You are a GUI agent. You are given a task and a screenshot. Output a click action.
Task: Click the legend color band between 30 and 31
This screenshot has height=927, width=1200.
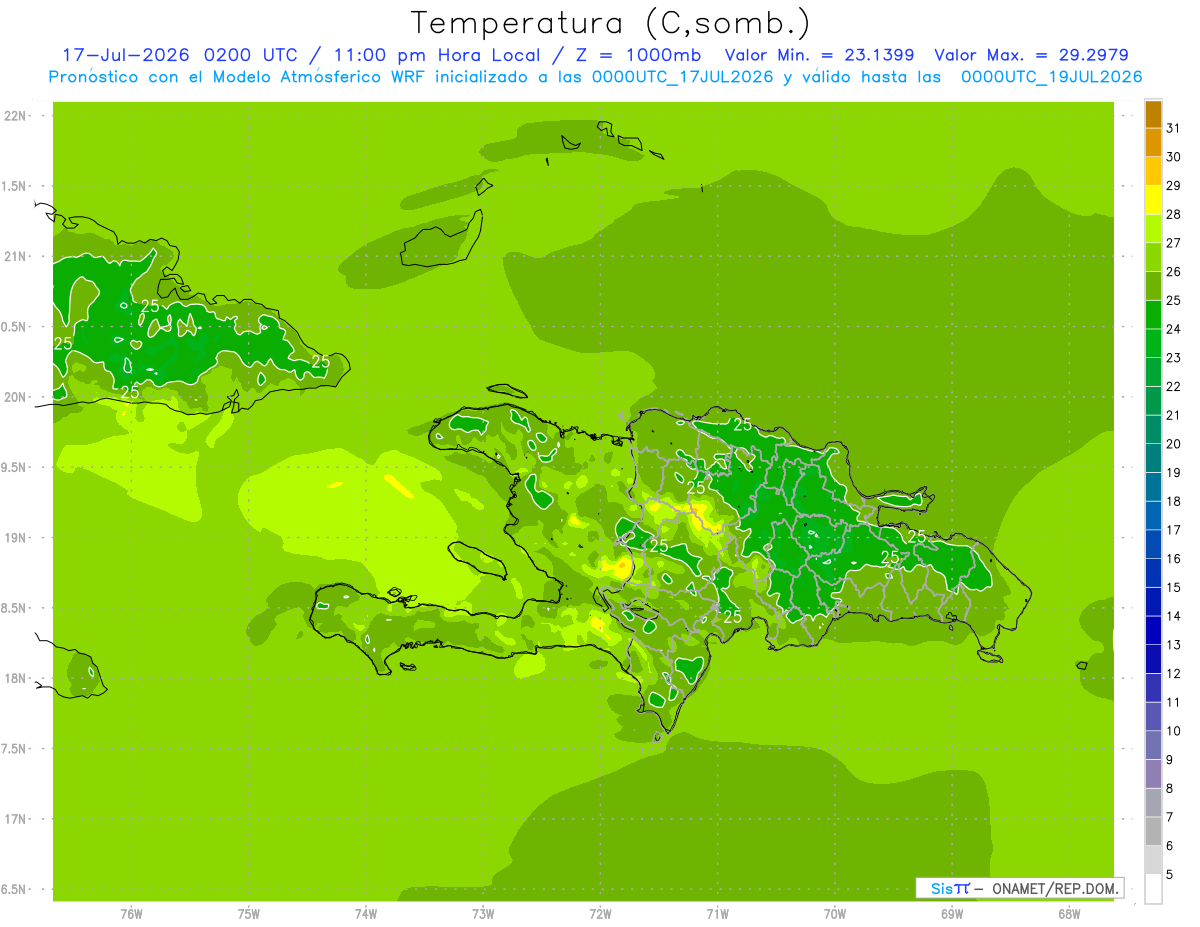click(x=1153, y=142)
